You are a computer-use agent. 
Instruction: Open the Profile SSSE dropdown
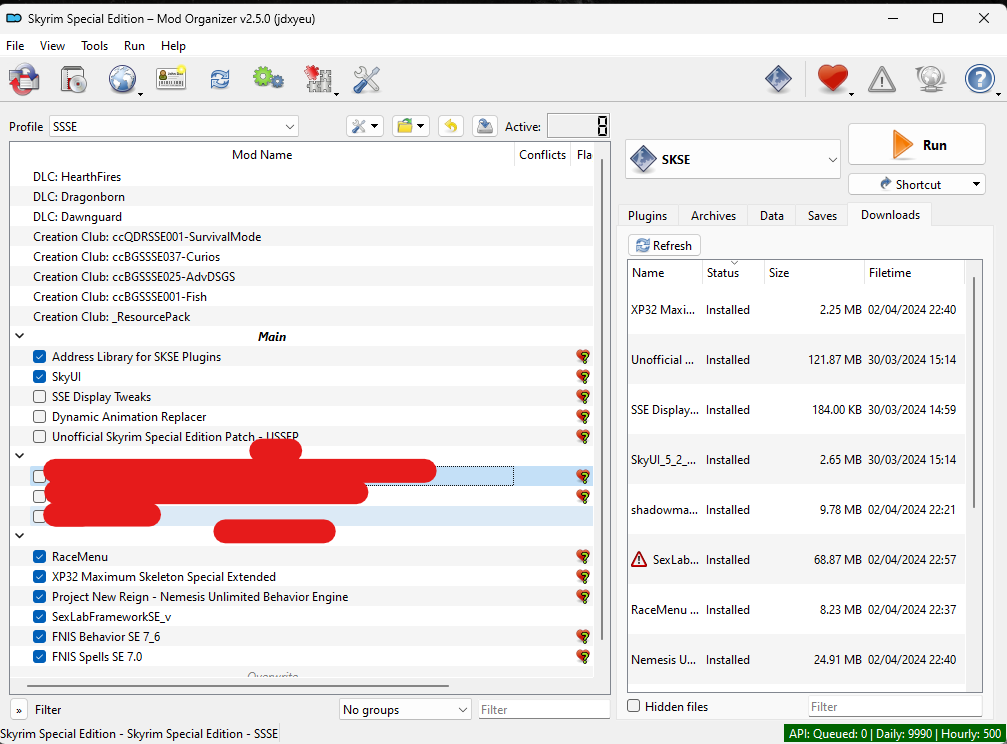(173, 127)
